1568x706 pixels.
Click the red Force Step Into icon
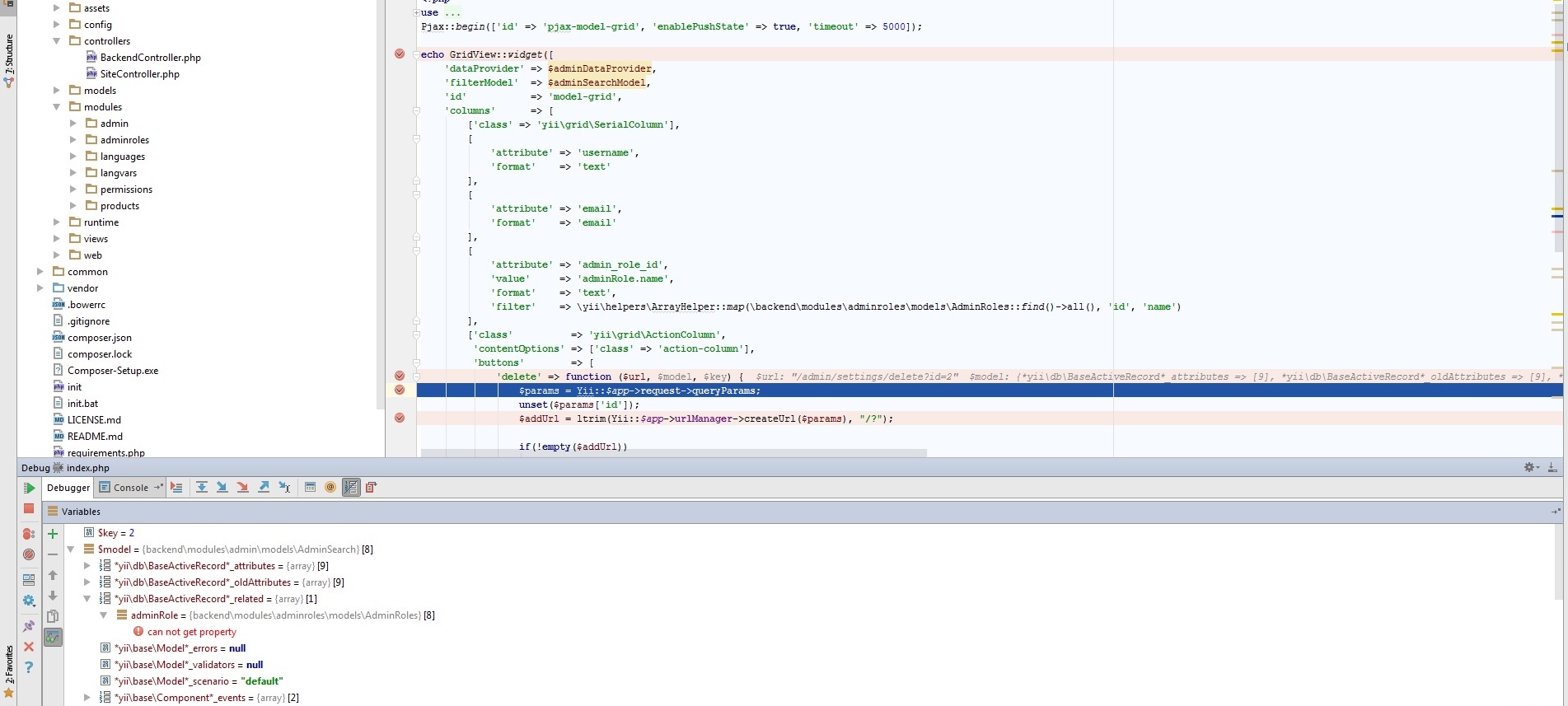click(242, 488)
